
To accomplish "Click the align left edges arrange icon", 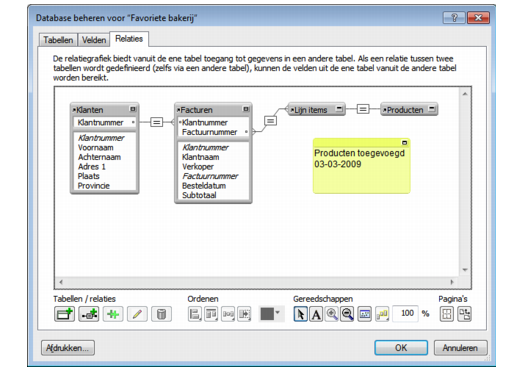I will click(x=195, y=314).
